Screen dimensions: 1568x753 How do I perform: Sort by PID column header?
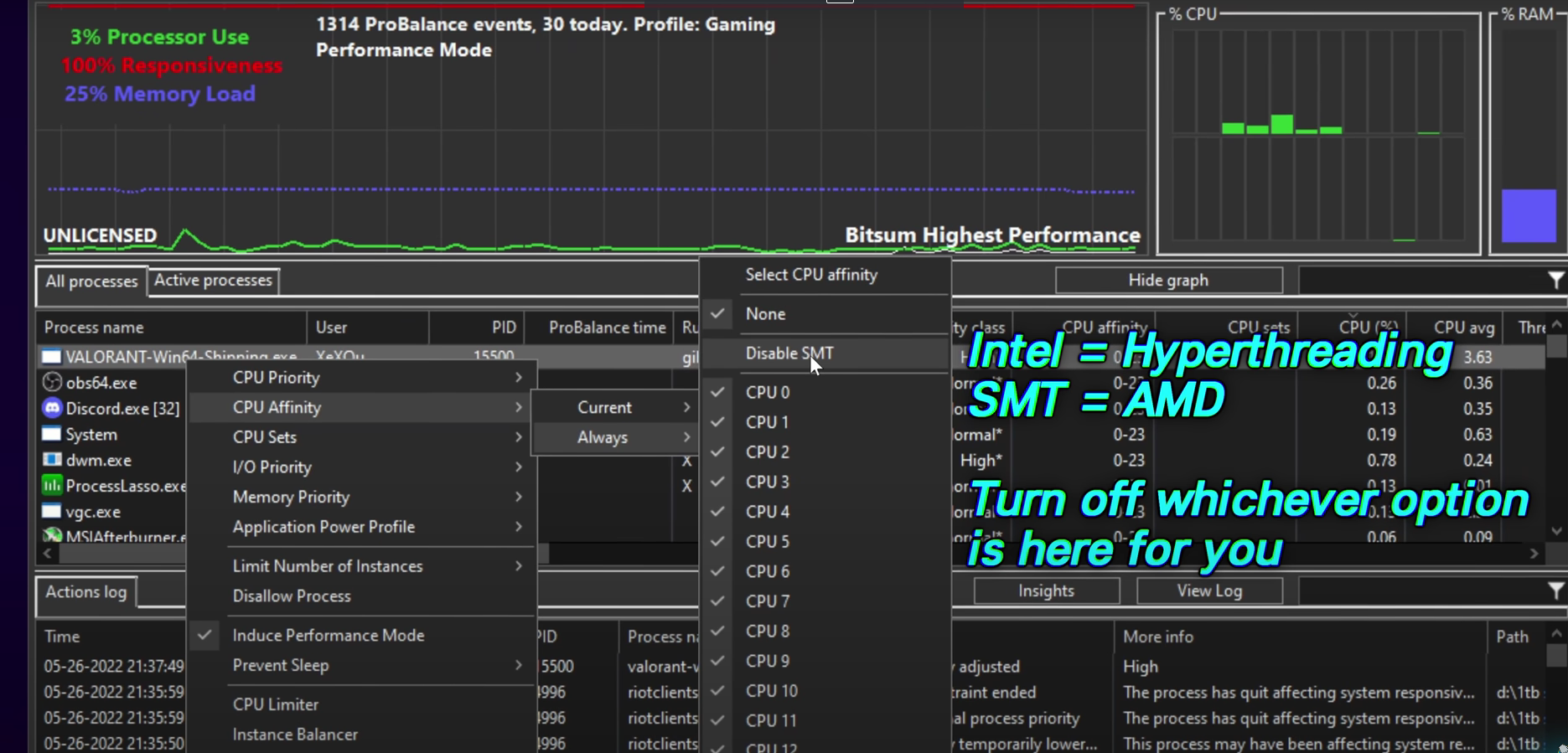[x=477, y=328]
